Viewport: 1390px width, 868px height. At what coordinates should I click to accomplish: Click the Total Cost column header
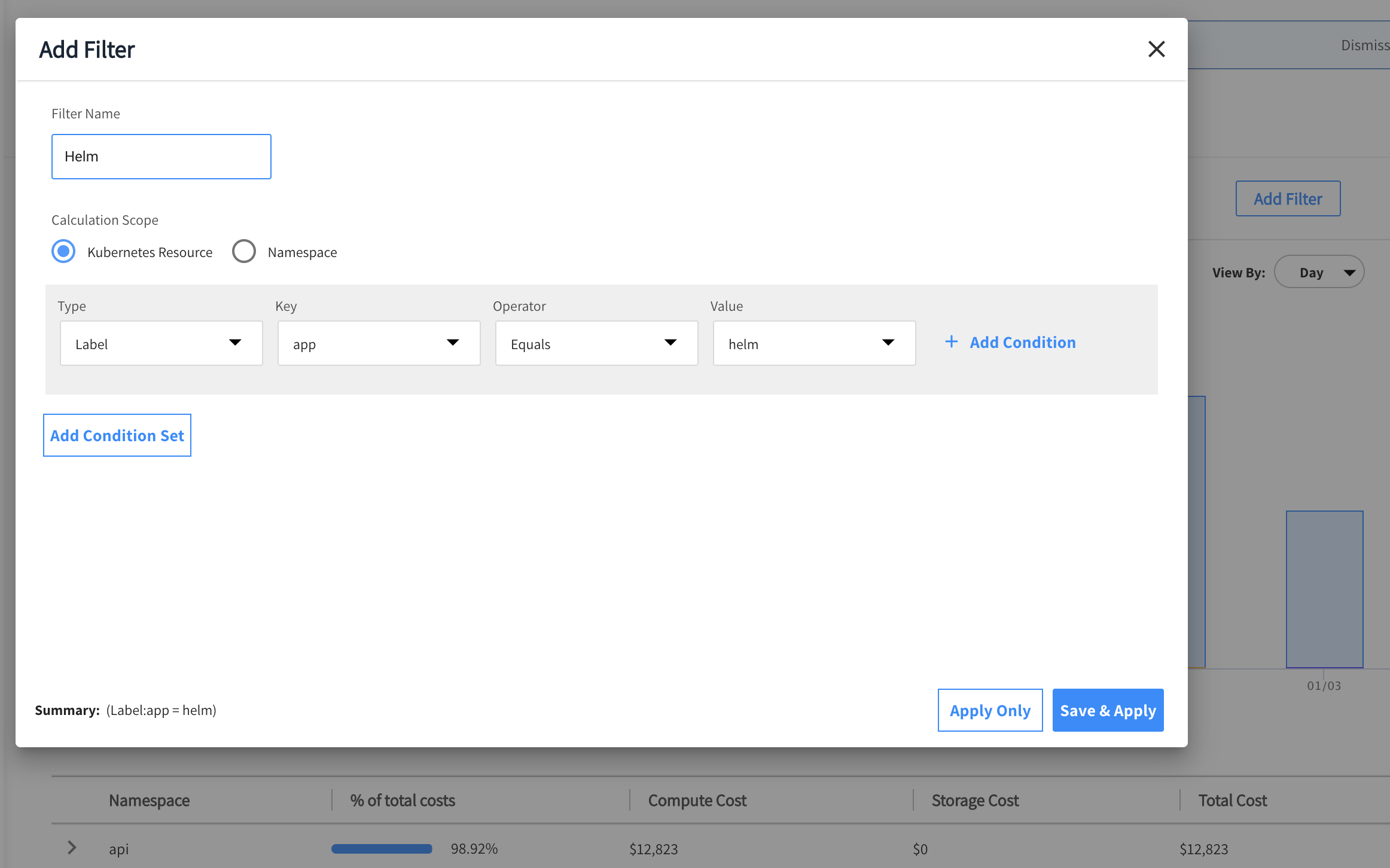pos(1232,800)
